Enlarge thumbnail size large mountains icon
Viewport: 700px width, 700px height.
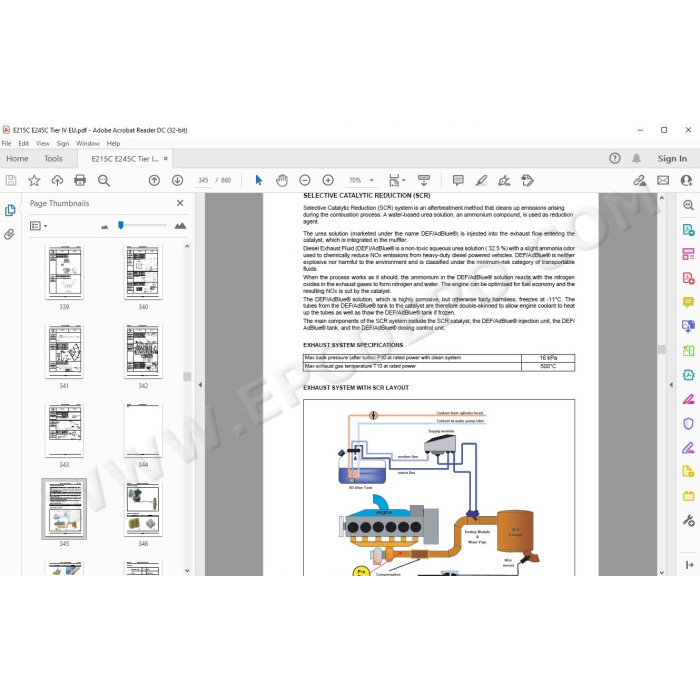tap(180, 225)
